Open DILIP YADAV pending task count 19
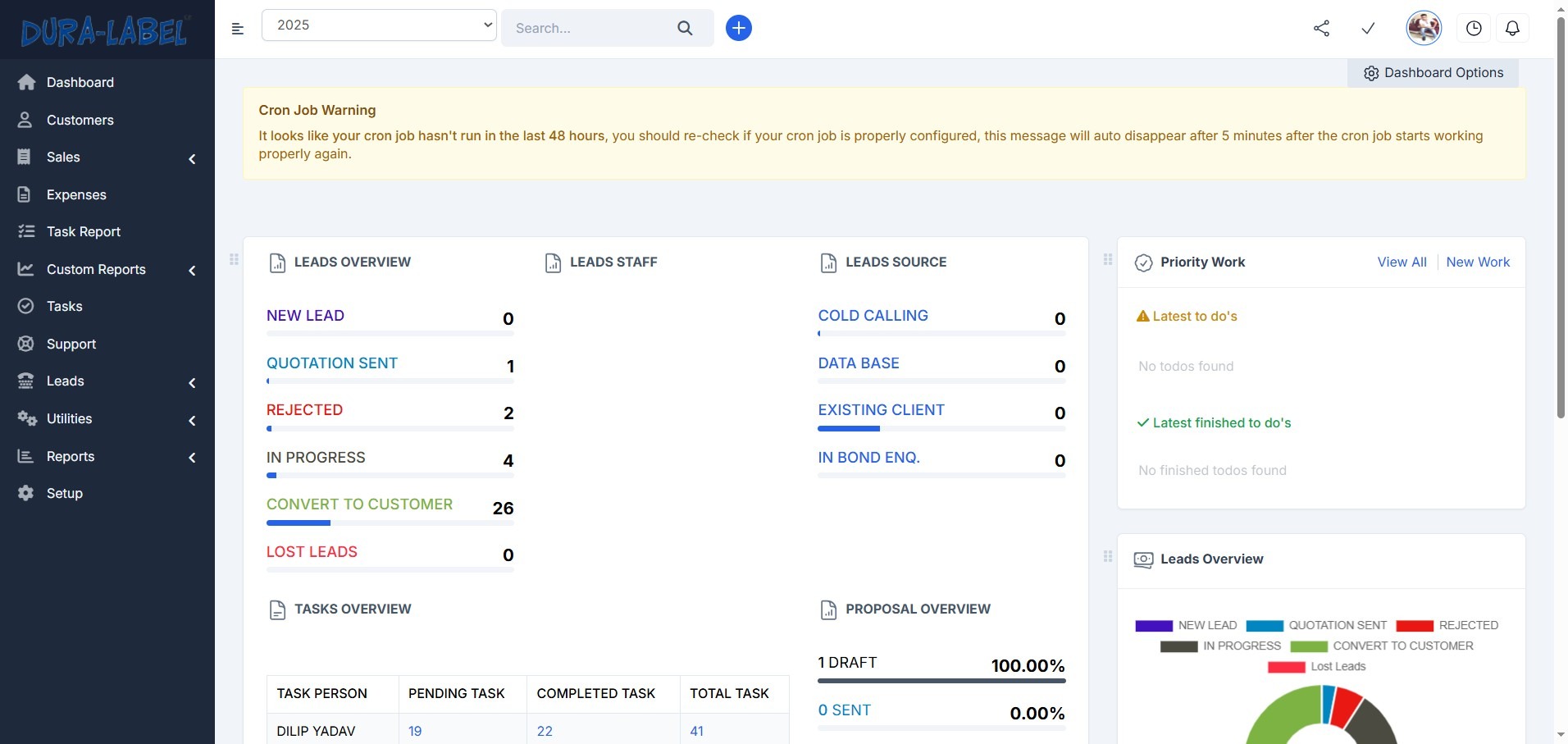1568x744 pixels. pyautogui.click(x=415, y=731)
